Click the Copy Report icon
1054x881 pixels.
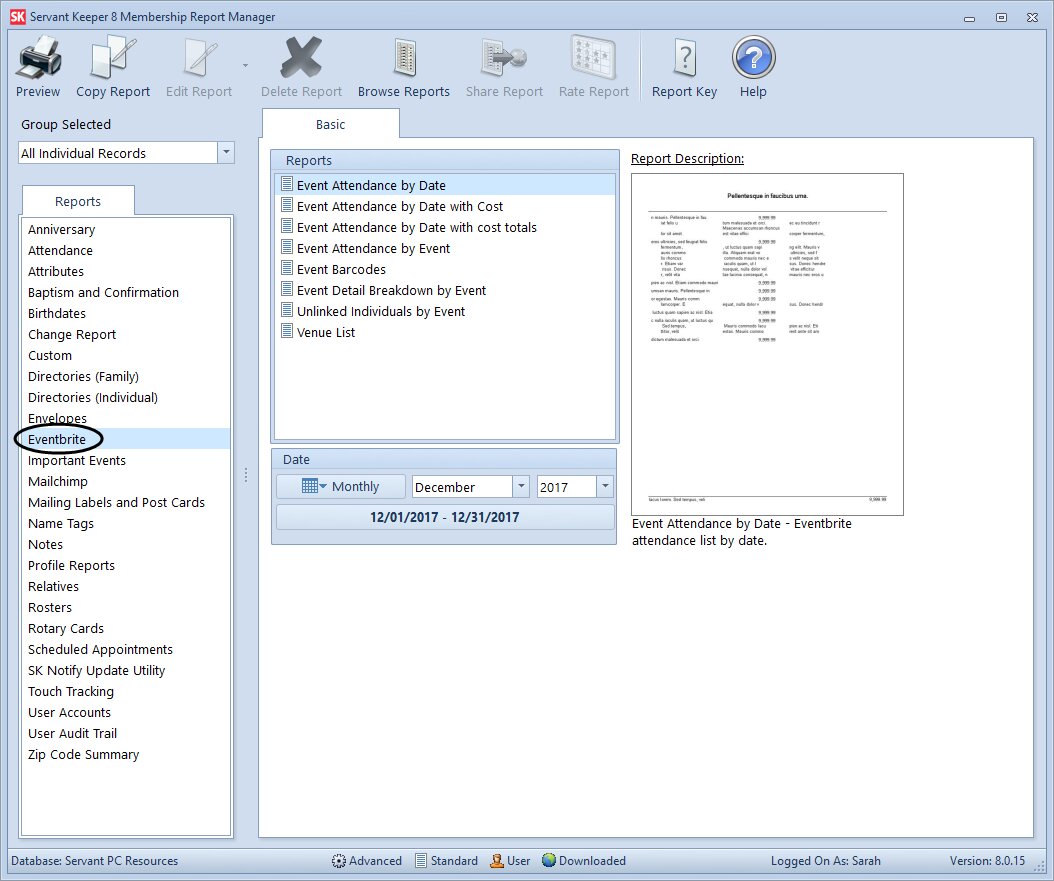click(x=113, y=58)
